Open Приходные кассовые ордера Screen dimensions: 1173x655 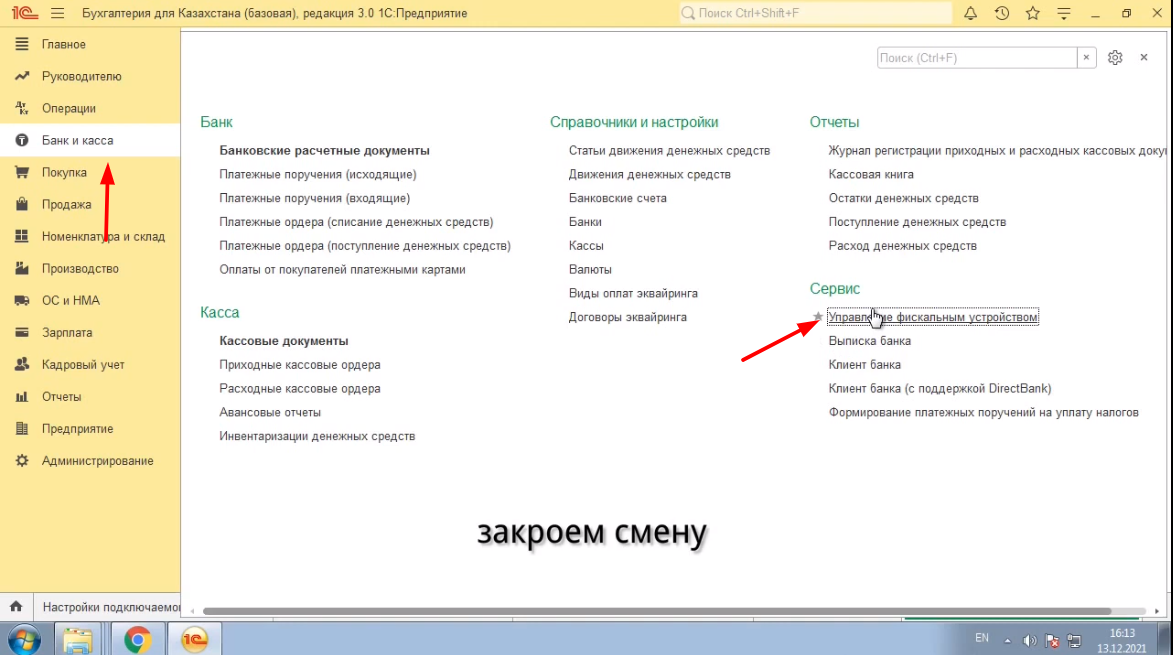pyautogui.click(x=299, y=365)
